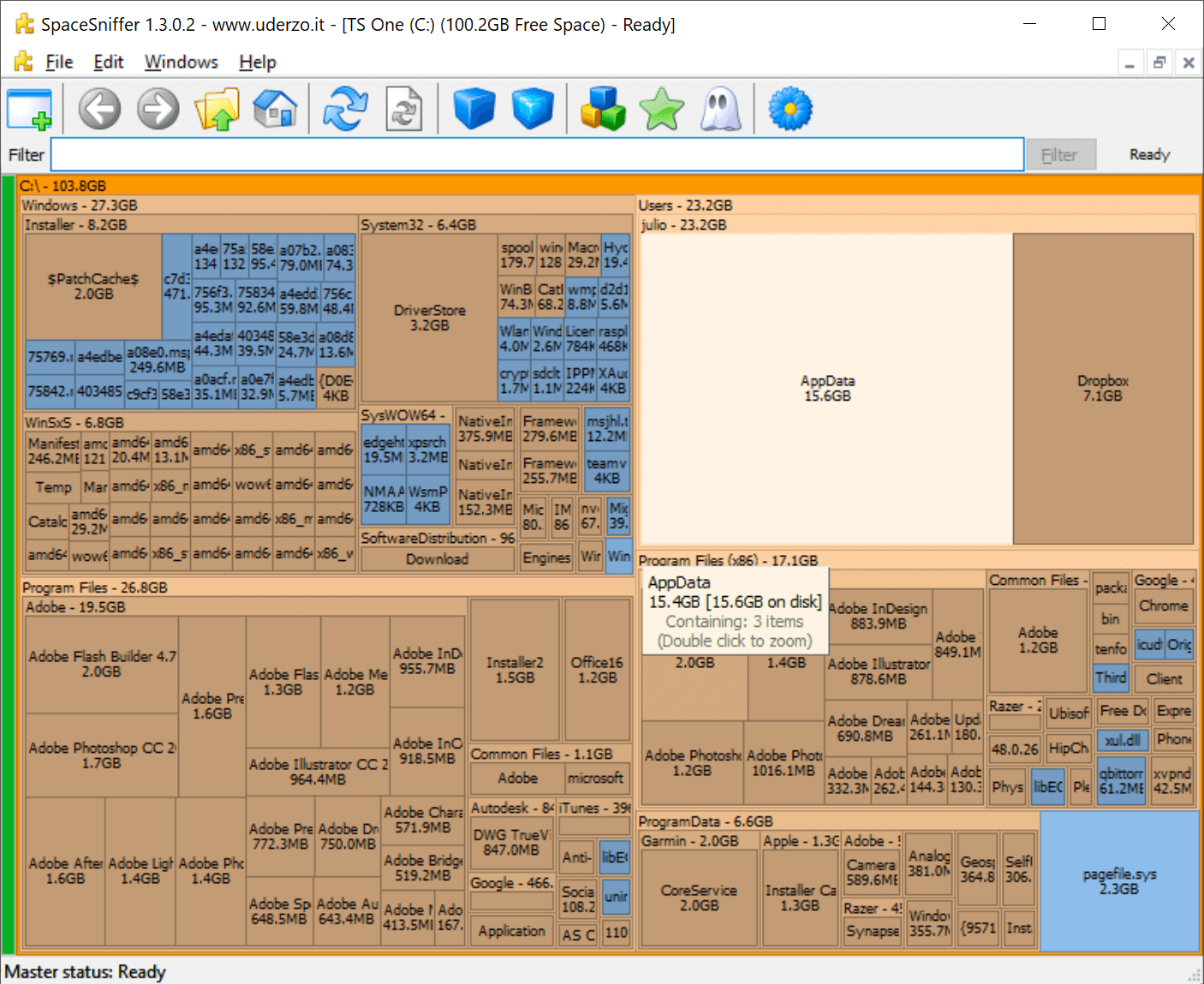Select the pagefile.sys 2.3GB block
This screenshot has width=1204, height=984.
click(x=1118, y=881)
